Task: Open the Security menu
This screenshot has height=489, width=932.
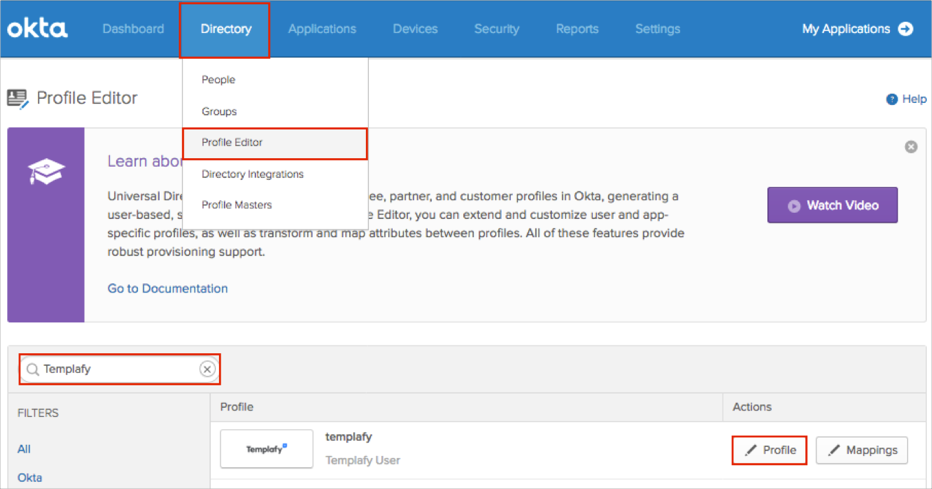Action: pyautogui.click(x=496, y=29)
